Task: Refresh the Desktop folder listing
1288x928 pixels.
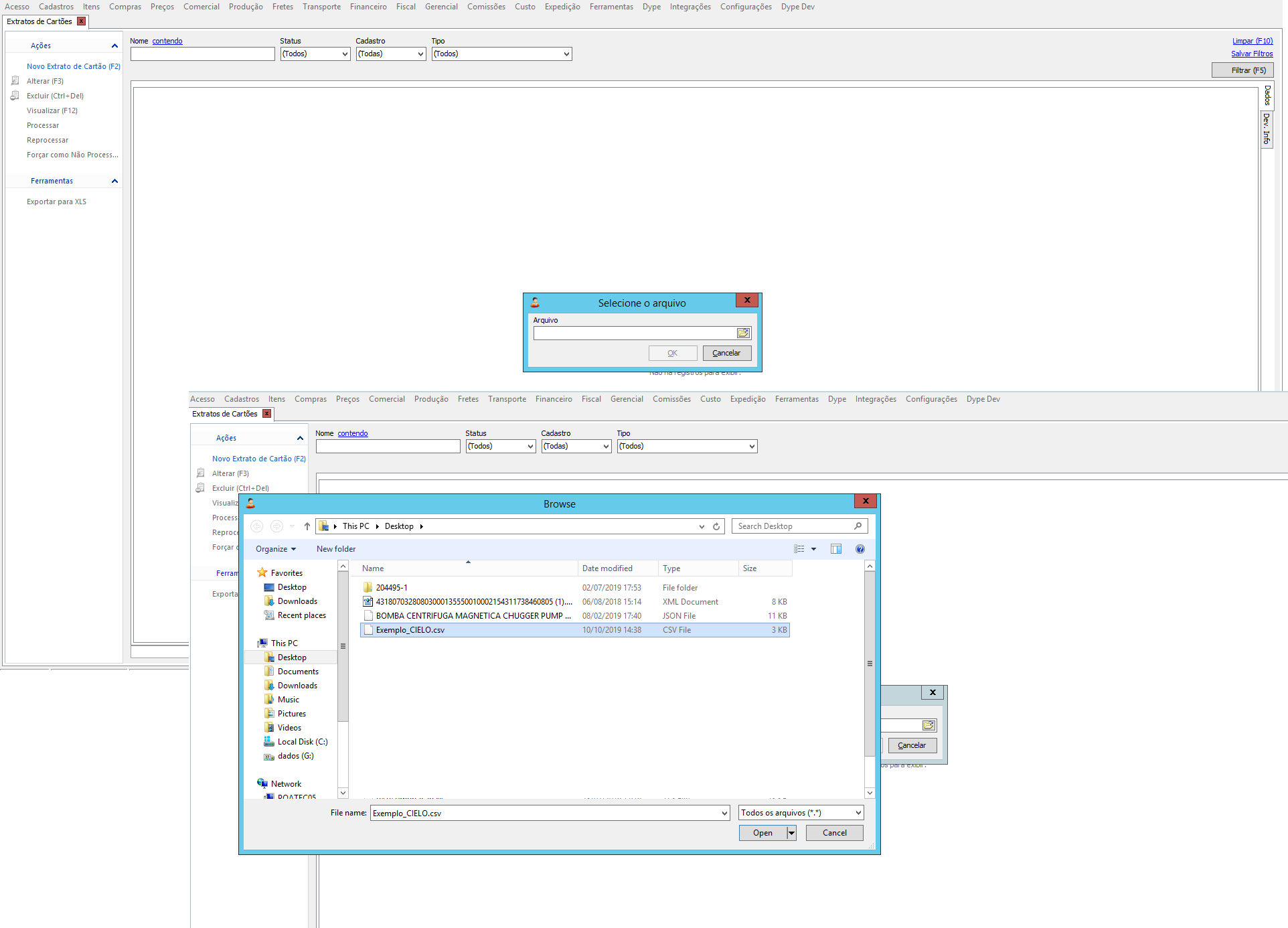Action: 716,526
